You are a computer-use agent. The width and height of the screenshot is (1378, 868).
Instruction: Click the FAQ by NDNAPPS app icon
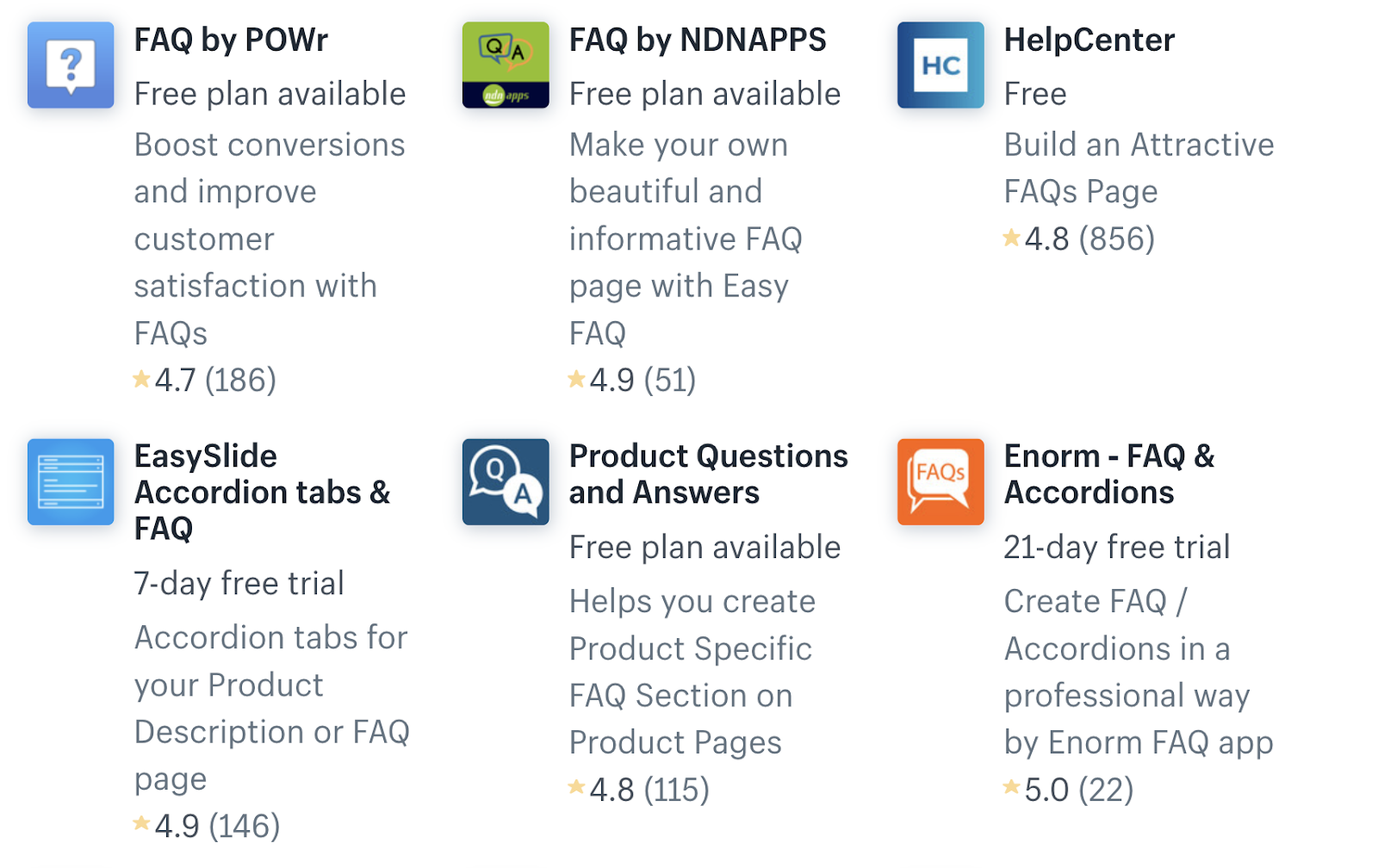pyautogui.click(x=506, y=65)
